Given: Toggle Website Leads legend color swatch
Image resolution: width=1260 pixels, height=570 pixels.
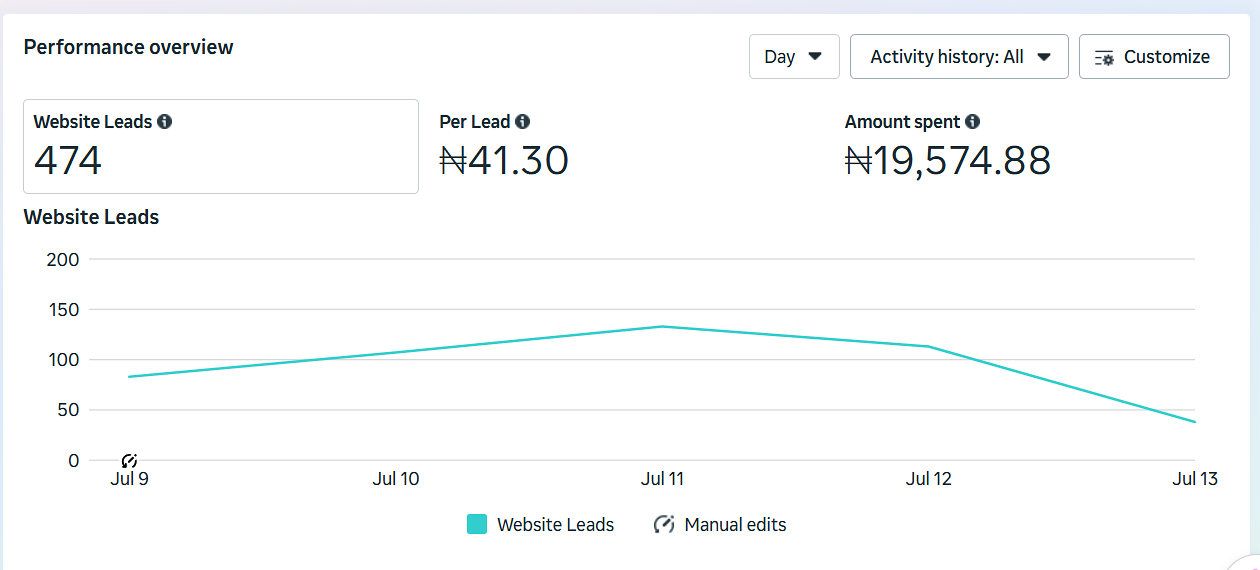Looking at the screenshot, I should [x=477, y=524].
